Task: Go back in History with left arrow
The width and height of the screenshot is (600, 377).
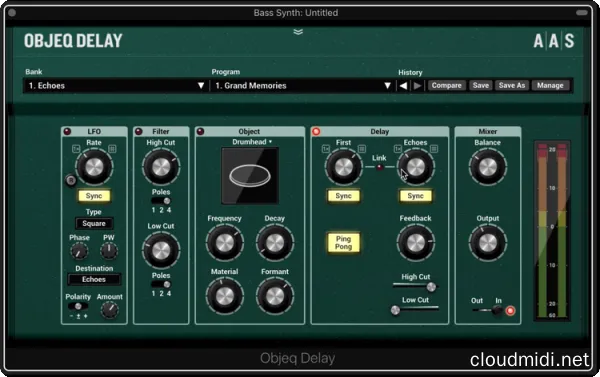Action: 403,86
